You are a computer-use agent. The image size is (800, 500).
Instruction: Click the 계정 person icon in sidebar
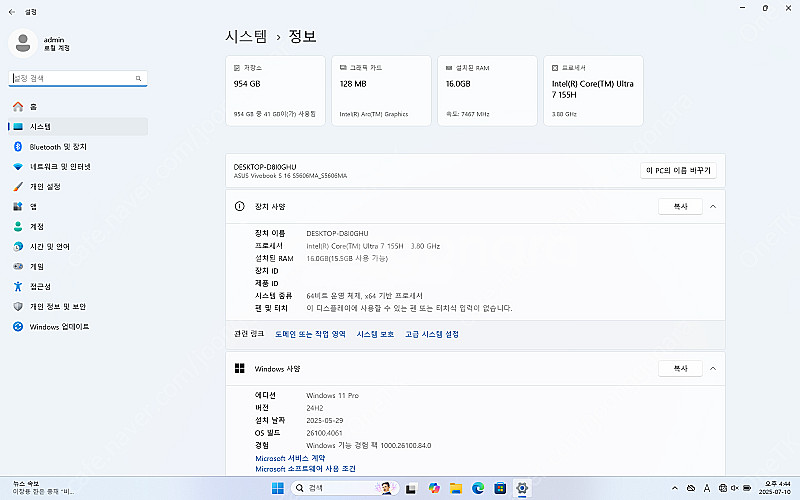18,227
